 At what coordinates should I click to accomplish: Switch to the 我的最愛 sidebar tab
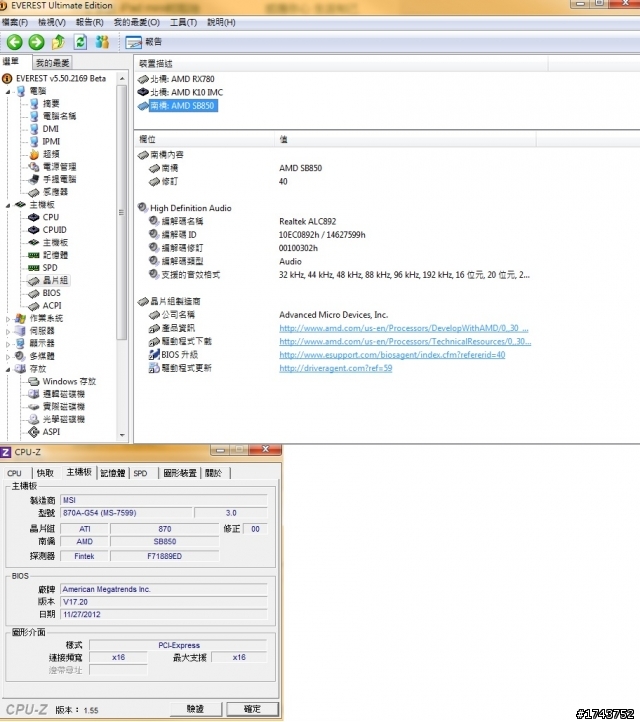pyautogui.click(x=52, y=63)
